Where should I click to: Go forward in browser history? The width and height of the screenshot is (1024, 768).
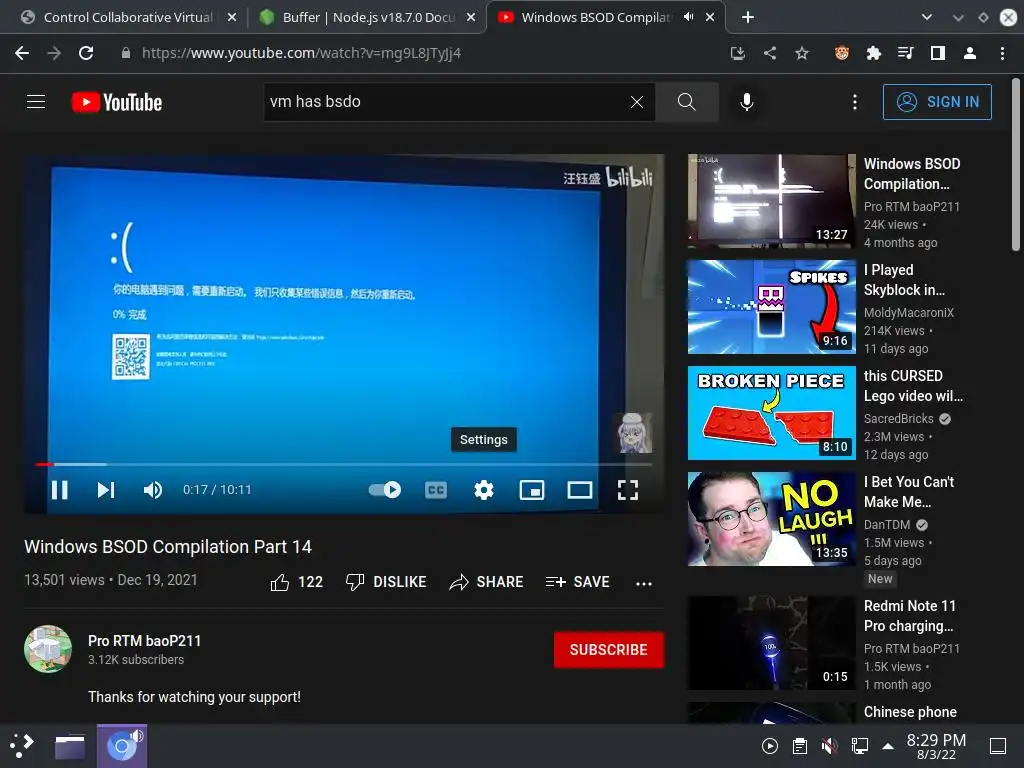click(54, 53)
